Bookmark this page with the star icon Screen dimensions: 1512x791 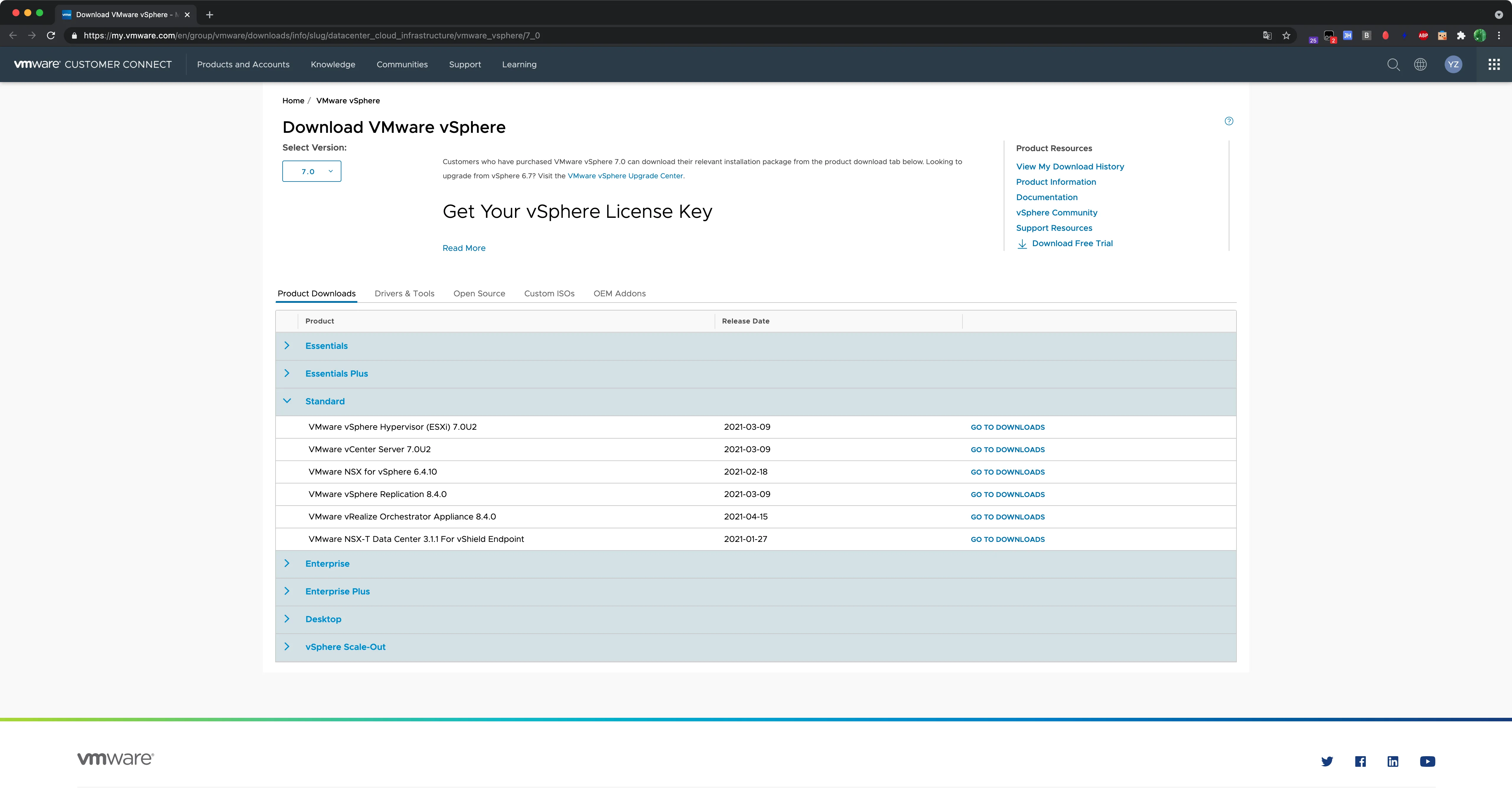(x=1286, y=35)
